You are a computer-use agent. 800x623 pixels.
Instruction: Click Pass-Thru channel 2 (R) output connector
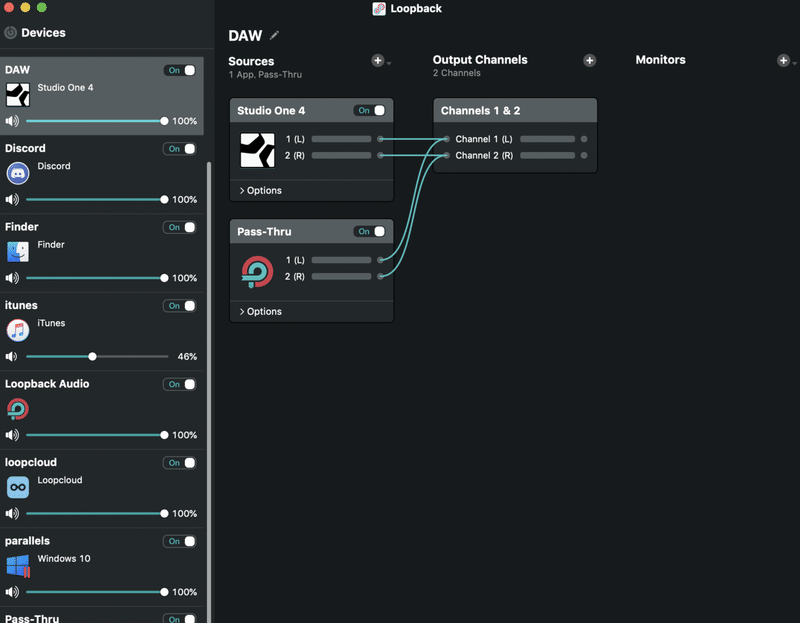click(x=380, y=276)
